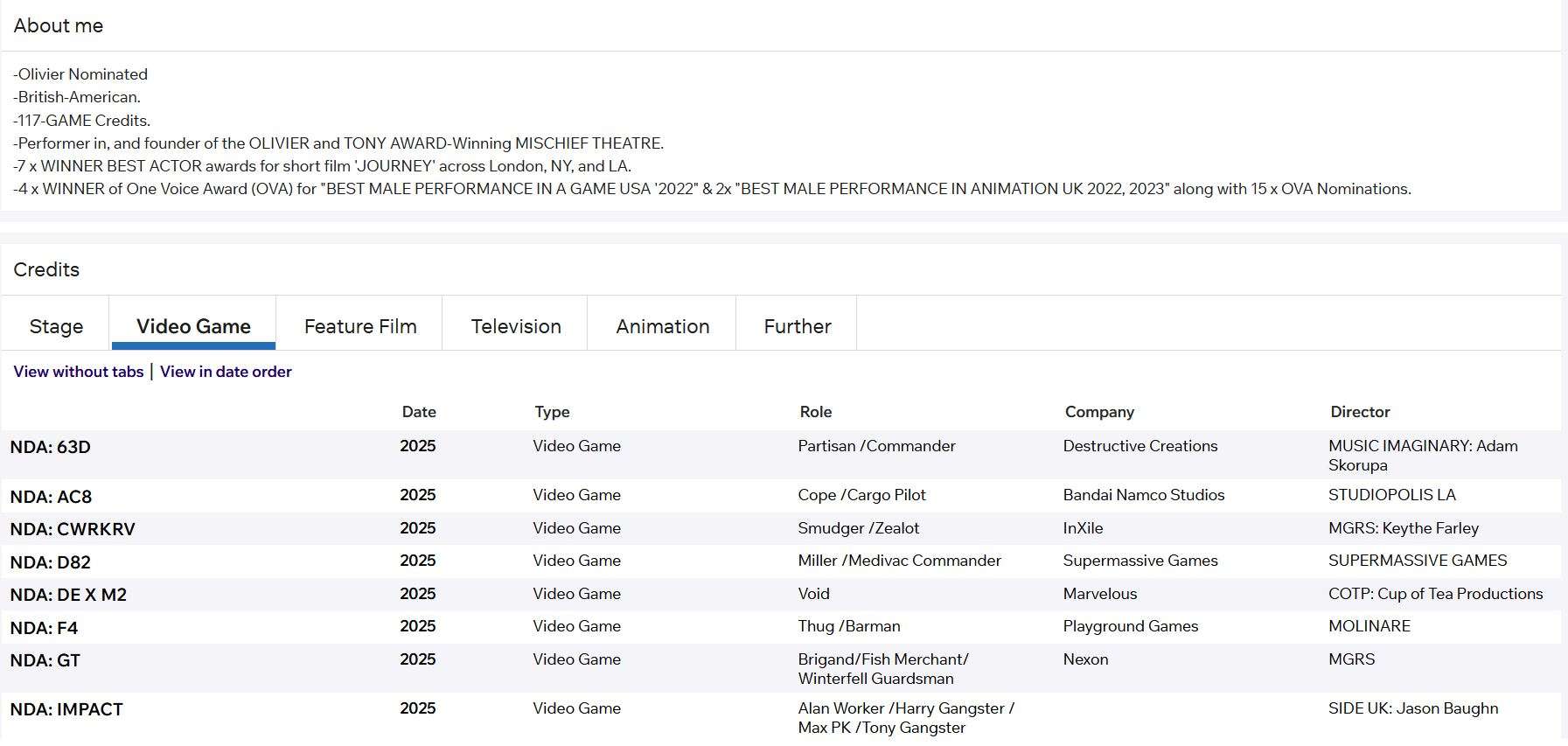Select the Video Game tab
The width and height of the screenshot is (1568, 746).
tap(193, 325)
